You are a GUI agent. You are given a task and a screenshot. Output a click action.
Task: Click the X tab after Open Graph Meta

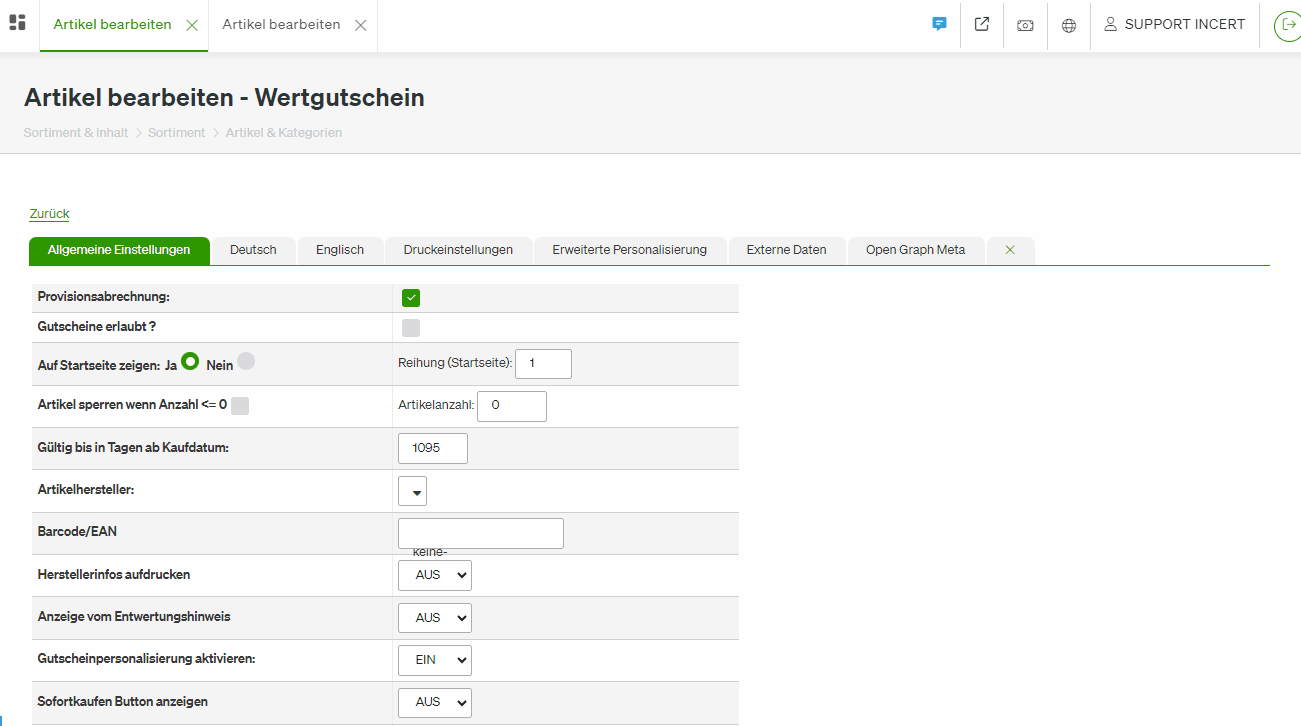(x=1010, y=250)
